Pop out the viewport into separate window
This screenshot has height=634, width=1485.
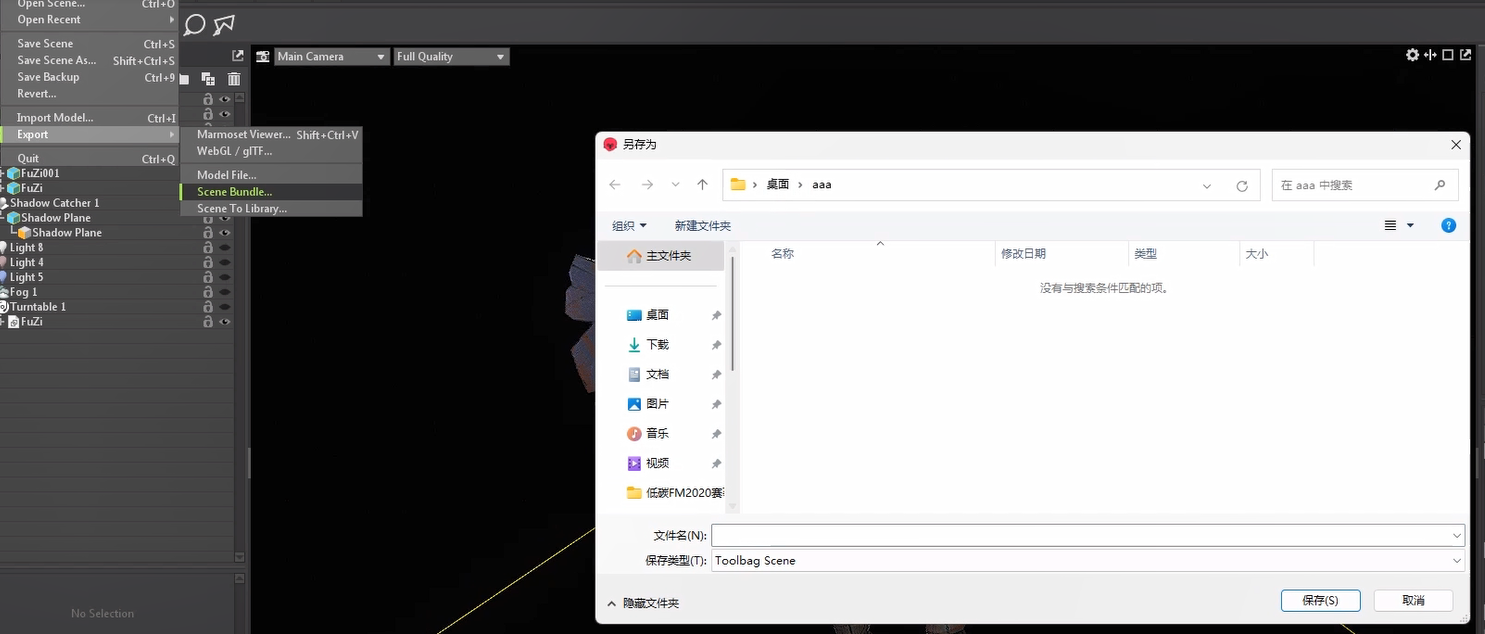[x=1466, y=55]
